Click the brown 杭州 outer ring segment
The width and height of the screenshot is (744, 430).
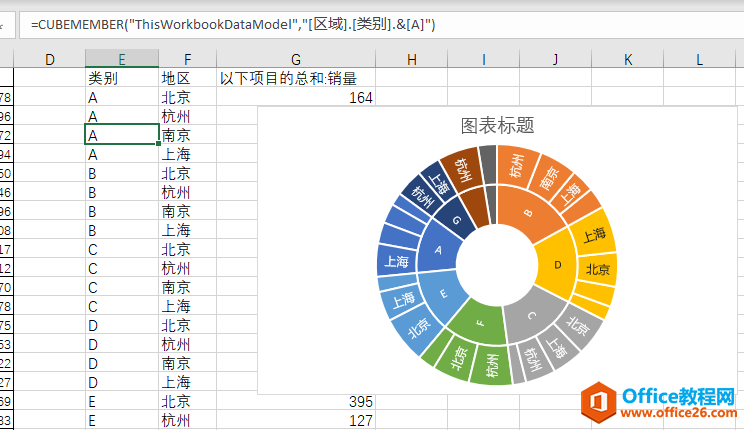463,169
